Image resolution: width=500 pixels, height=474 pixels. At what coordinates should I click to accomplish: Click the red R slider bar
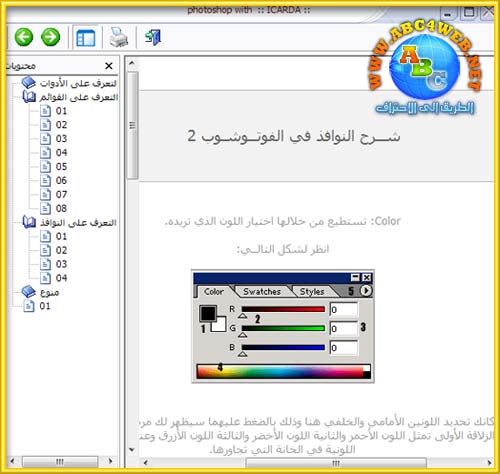tap(283, 309)
